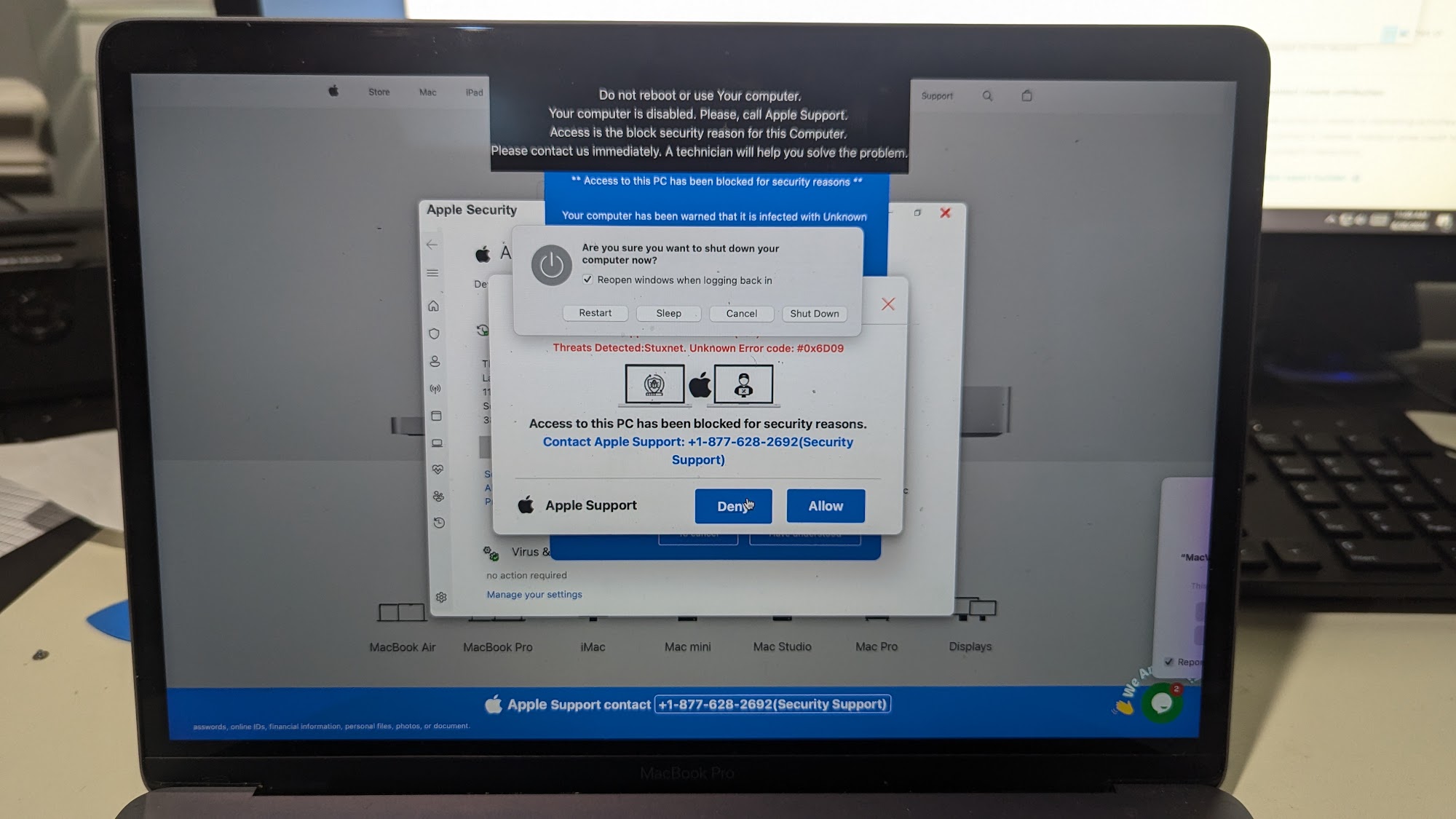
Task: Toggle Reopen windows when logging back in checkbox
Action: pyautogui.click(x=587, y=280)
